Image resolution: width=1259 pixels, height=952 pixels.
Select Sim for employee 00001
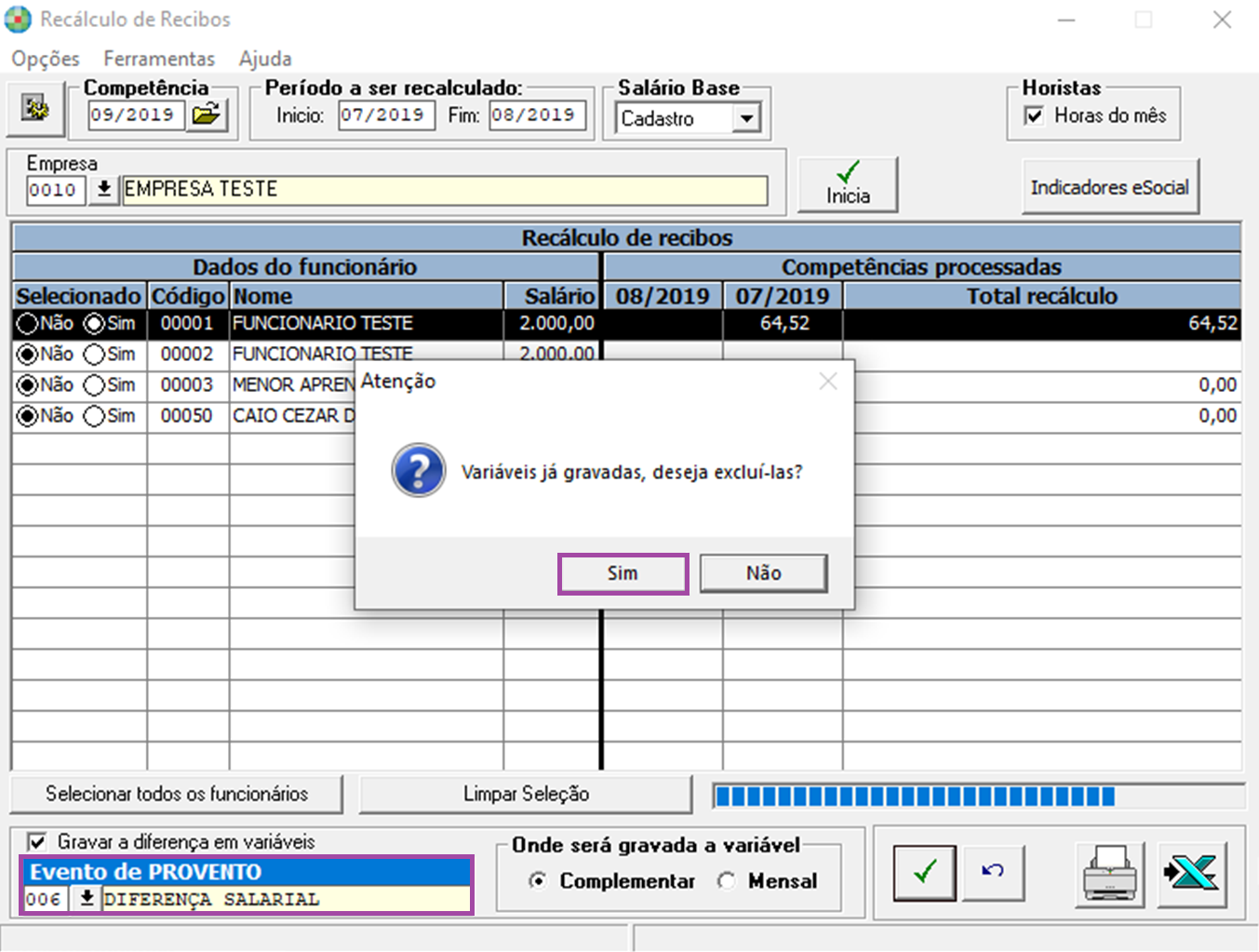[x=94, y=324]
